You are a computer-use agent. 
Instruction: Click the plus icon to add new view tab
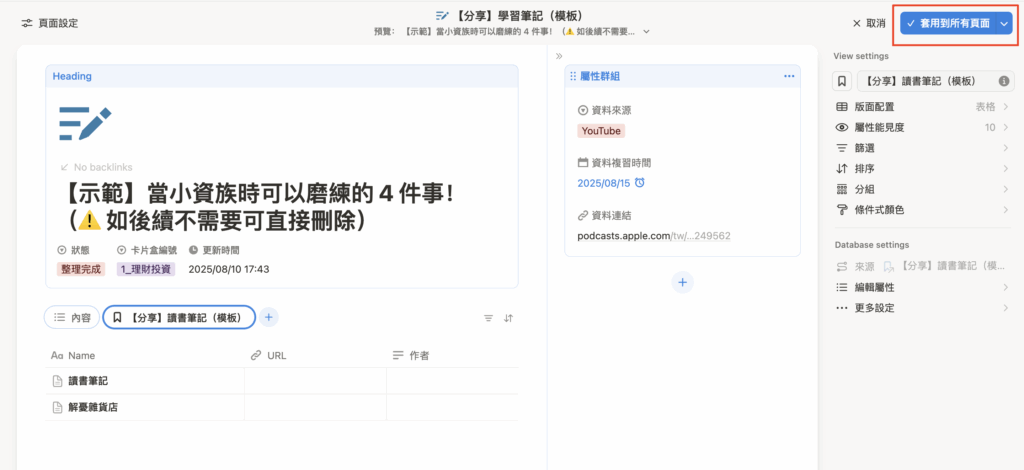pos(269,317)
